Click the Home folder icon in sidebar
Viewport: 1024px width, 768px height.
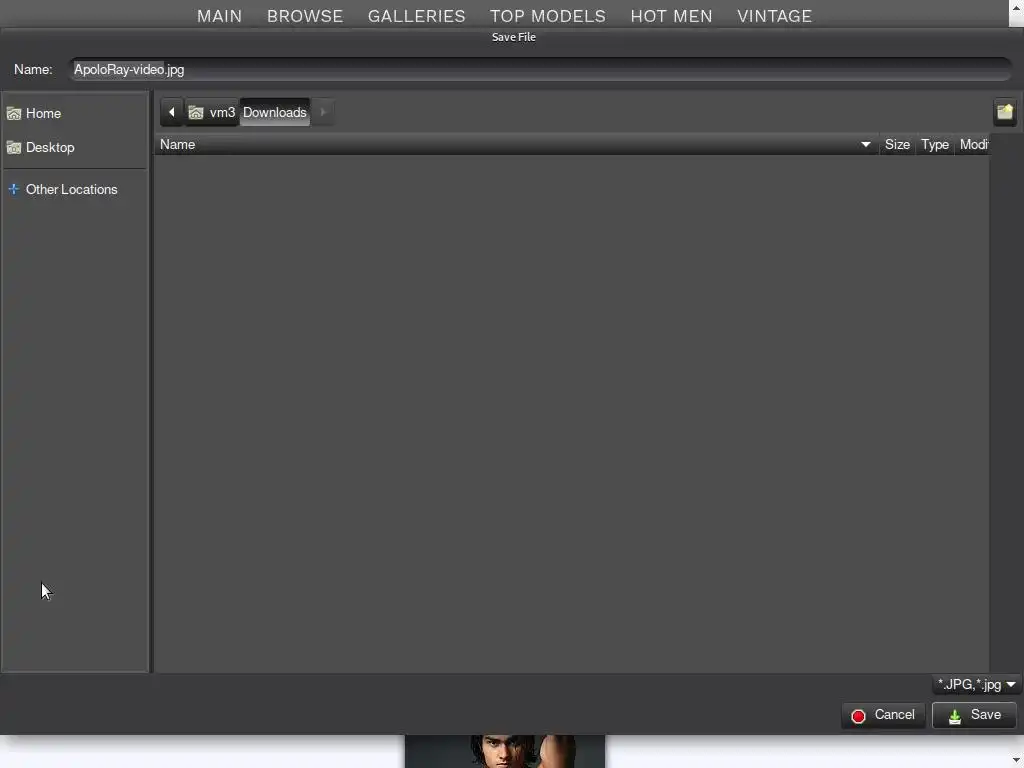click(14, 114)
